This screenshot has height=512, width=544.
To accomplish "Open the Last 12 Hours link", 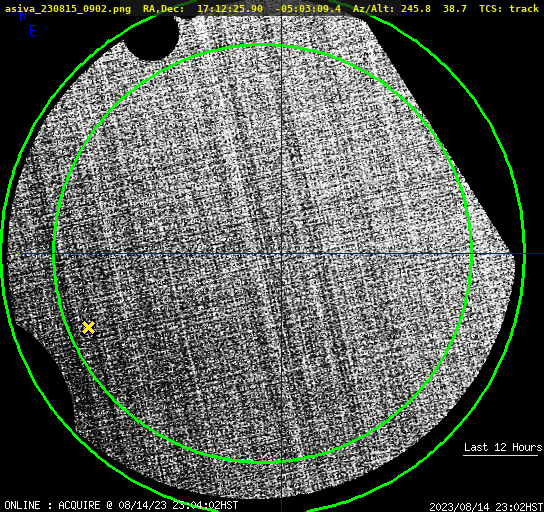I will 503,447.
